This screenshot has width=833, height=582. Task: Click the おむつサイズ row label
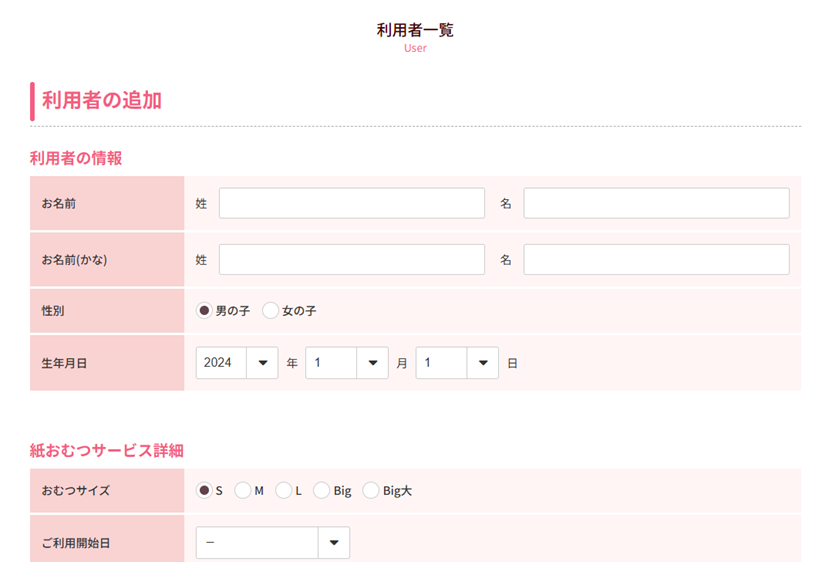tap(76, 490)
